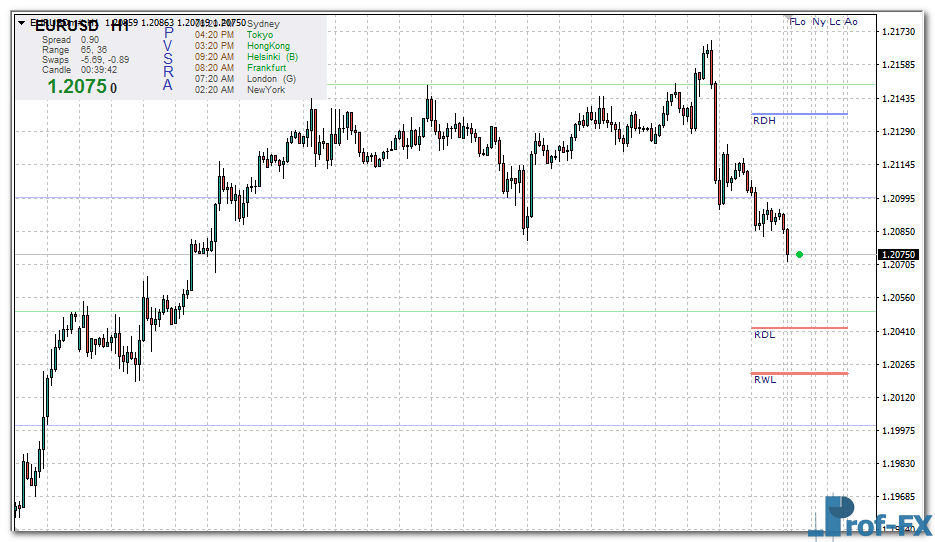
Task: Expand the chart symbol dropdown triangle
Action: 22,22
